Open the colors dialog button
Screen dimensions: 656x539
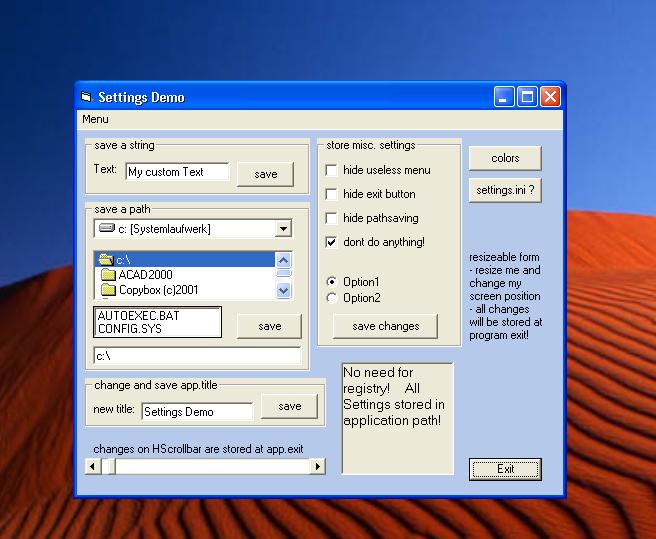click(505, 158)
